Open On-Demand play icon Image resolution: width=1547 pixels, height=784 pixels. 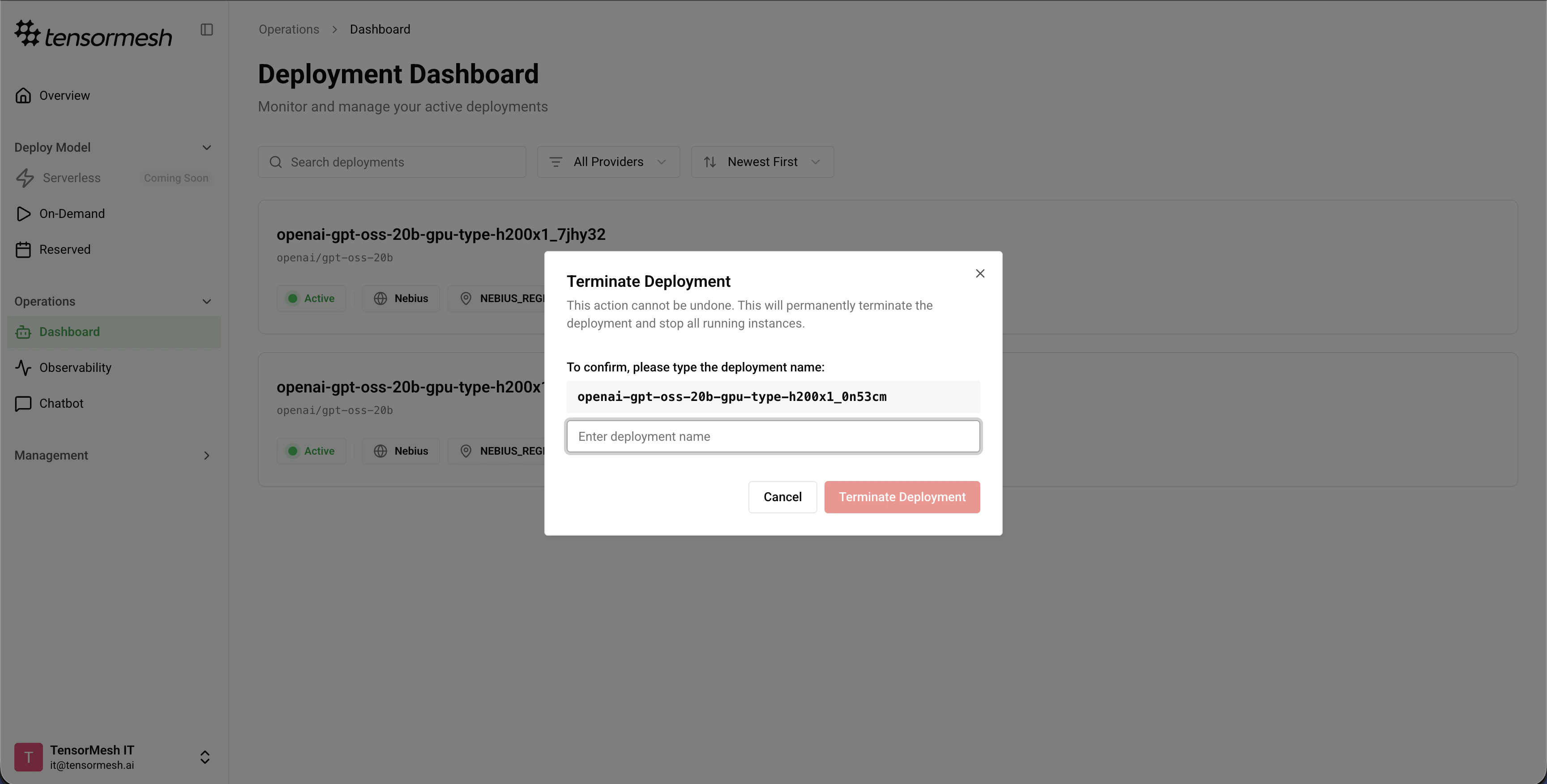tap(23, 214)
